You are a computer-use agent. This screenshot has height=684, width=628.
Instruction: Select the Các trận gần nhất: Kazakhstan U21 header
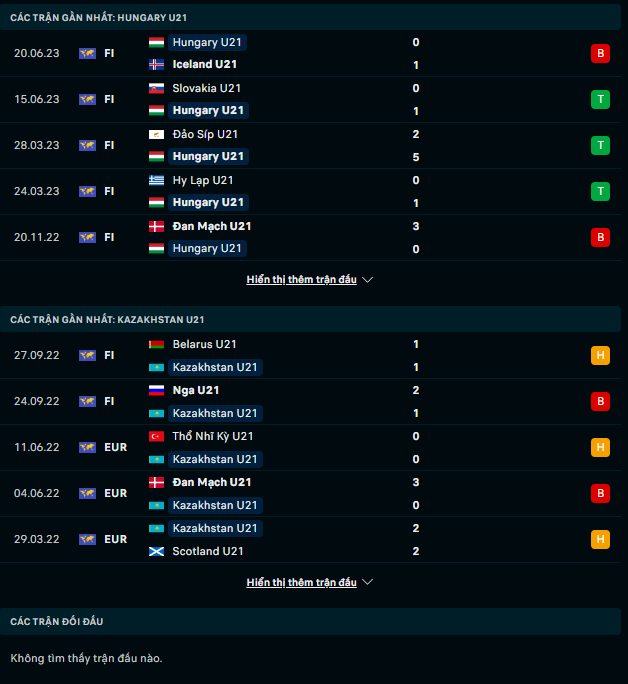pyautogui.click(x=107, y=319)
